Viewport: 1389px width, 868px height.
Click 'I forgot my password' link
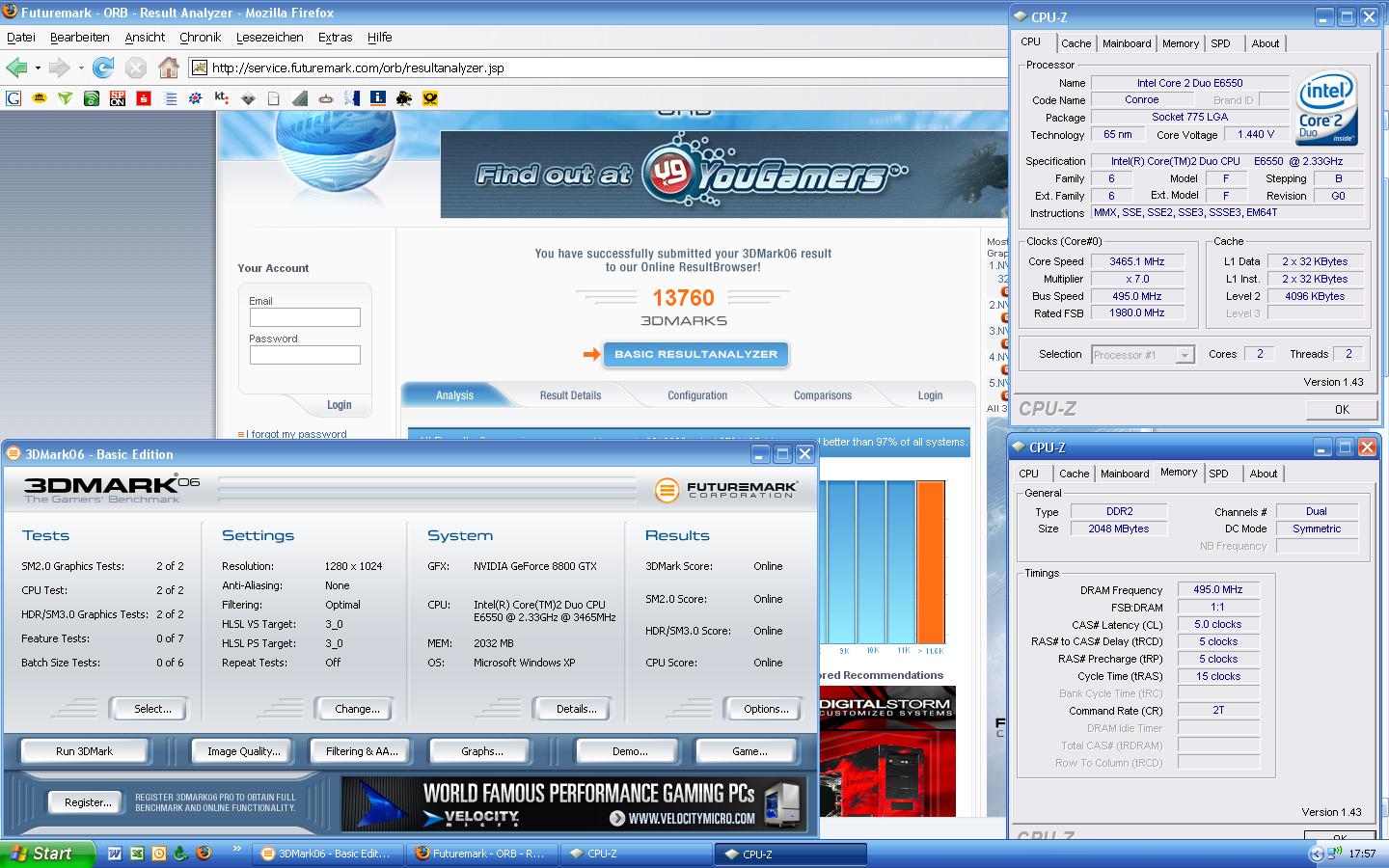[296, 435]
